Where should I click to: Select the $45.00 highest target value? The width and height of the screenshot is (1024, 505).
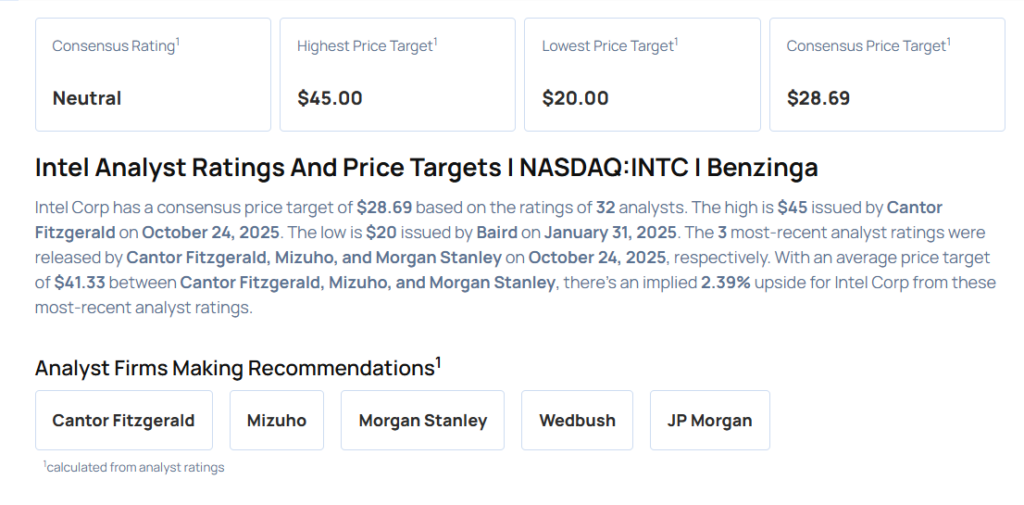point(330,98)
